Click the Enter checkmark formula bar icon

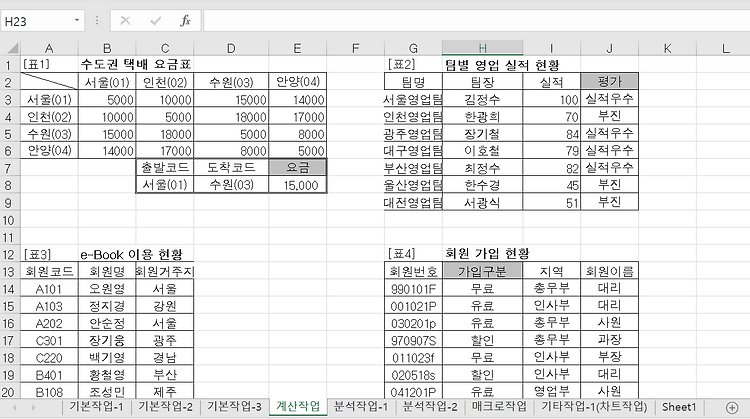(x=155, y=21)
